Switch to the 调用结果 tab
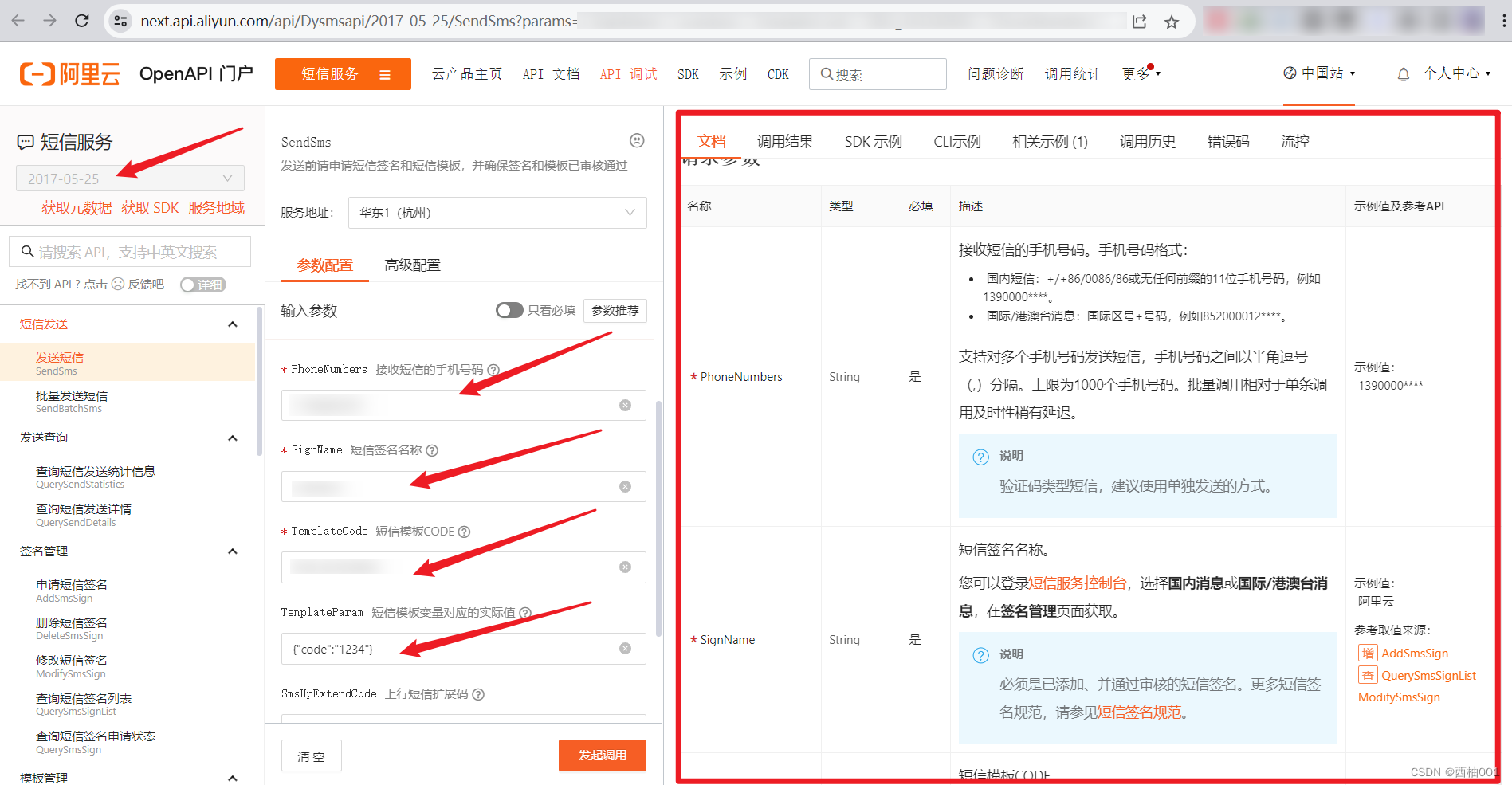The height and width of the screenshot is (785, 1512). (x=785, y=141)
